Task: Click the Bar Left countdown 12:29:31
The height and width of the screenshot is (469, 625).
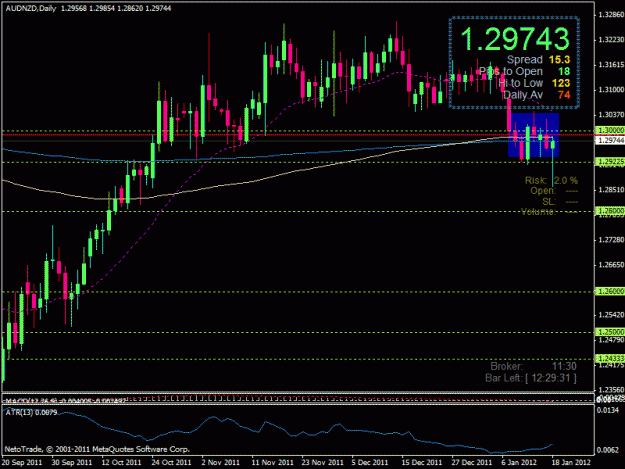Action: (x=531, y=378)
